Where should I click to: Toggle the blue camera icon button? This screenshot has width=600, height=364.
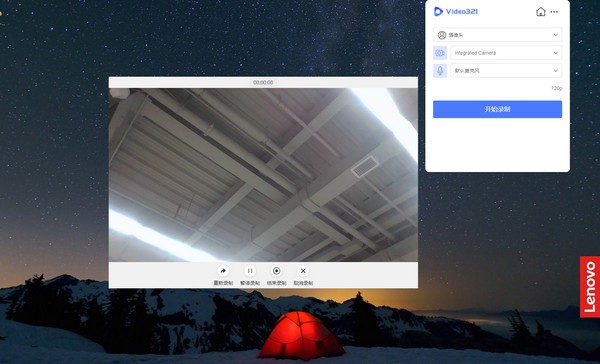440,53
